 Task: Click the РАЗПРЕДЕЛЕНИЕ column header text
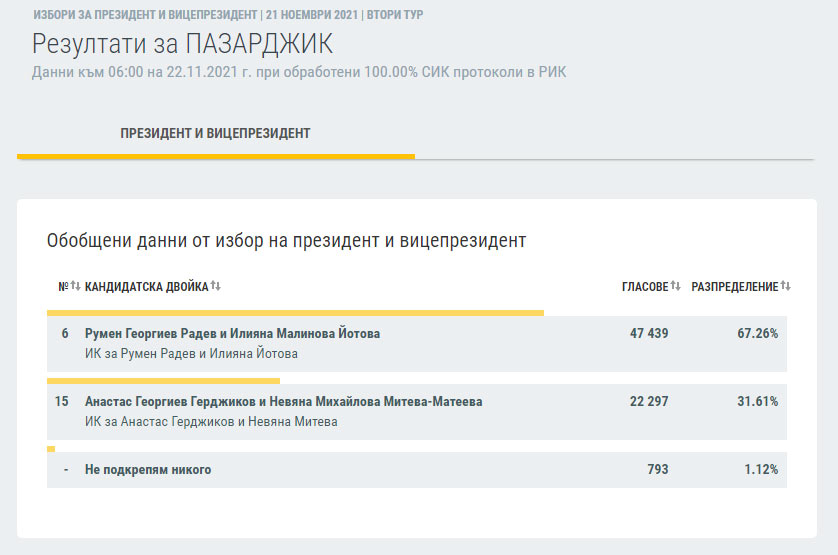pyautogui.click(x=734, y=287)
